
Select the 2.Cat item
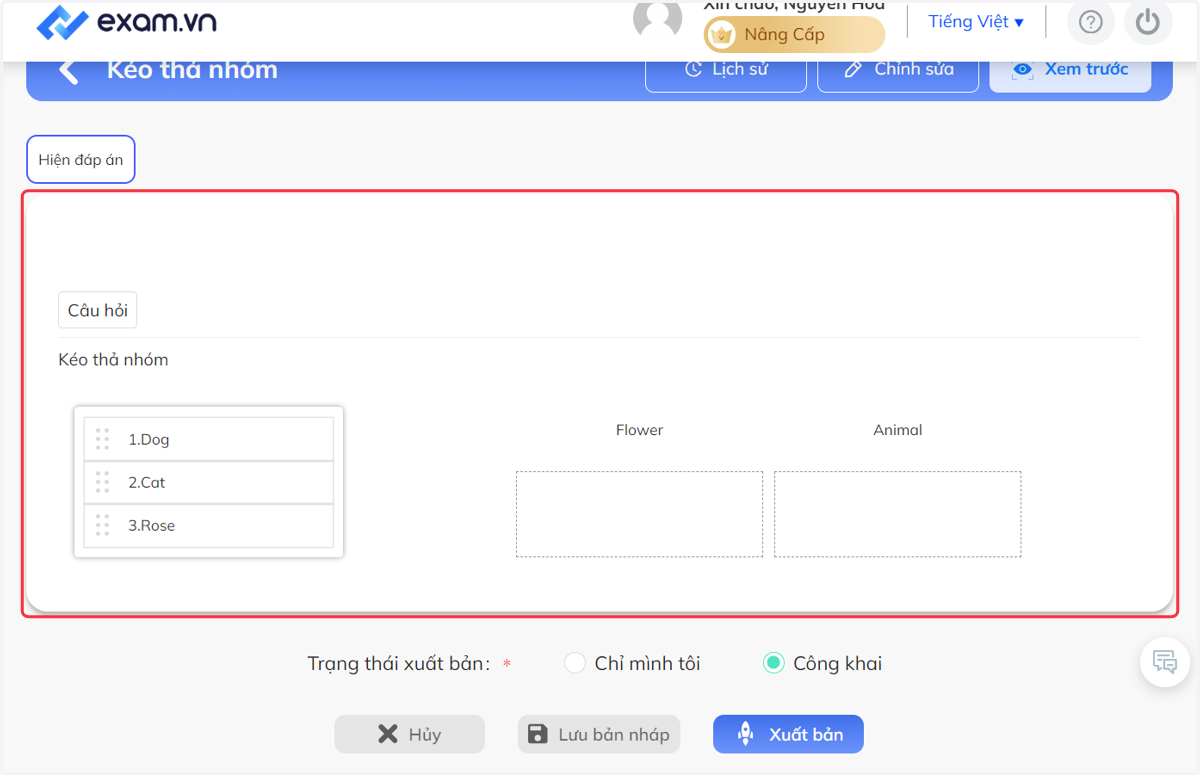209,482
